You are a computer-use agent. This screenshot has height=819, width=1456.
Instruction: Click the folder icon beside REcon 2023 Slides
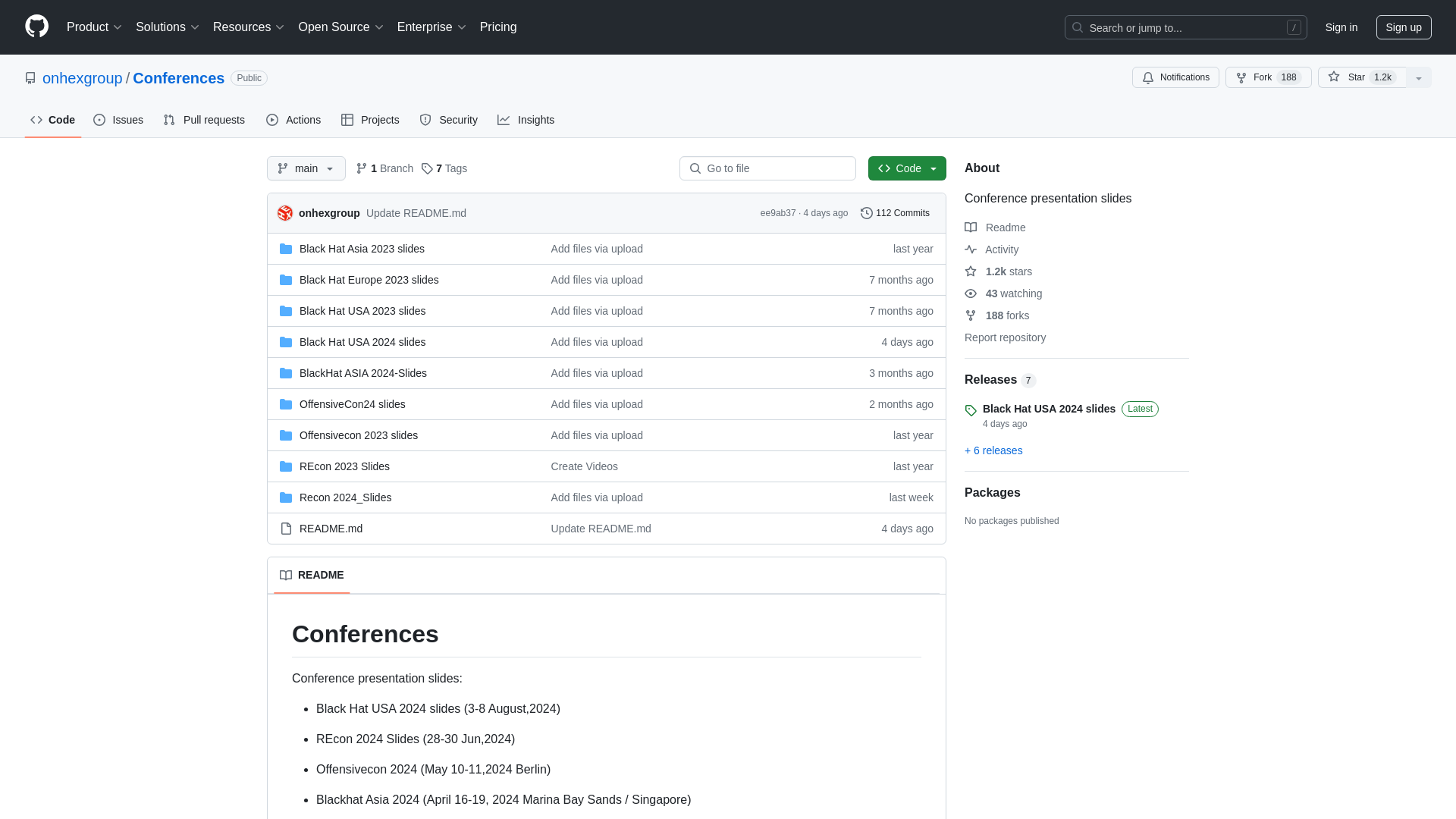click(286, 466)
